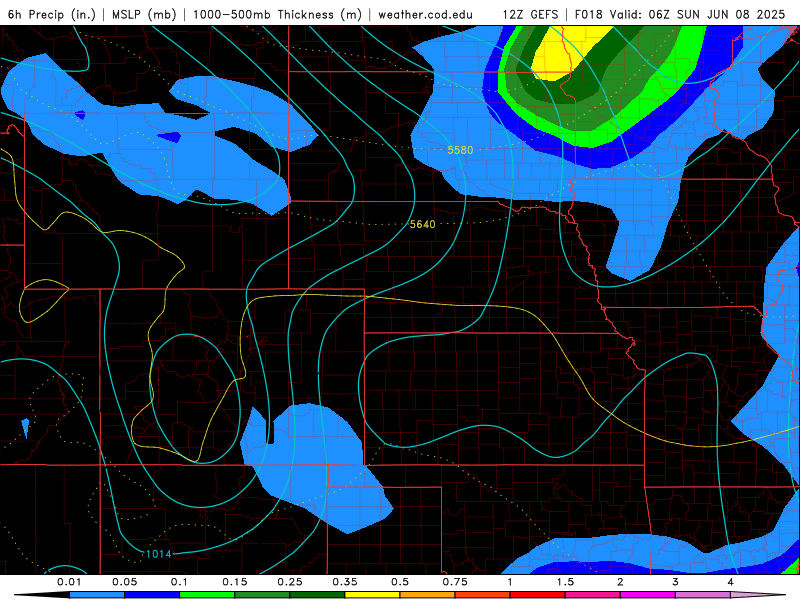Screen dimensions: 800x600
Task: Click the 1.5 legend value
Action: [565, 582]
